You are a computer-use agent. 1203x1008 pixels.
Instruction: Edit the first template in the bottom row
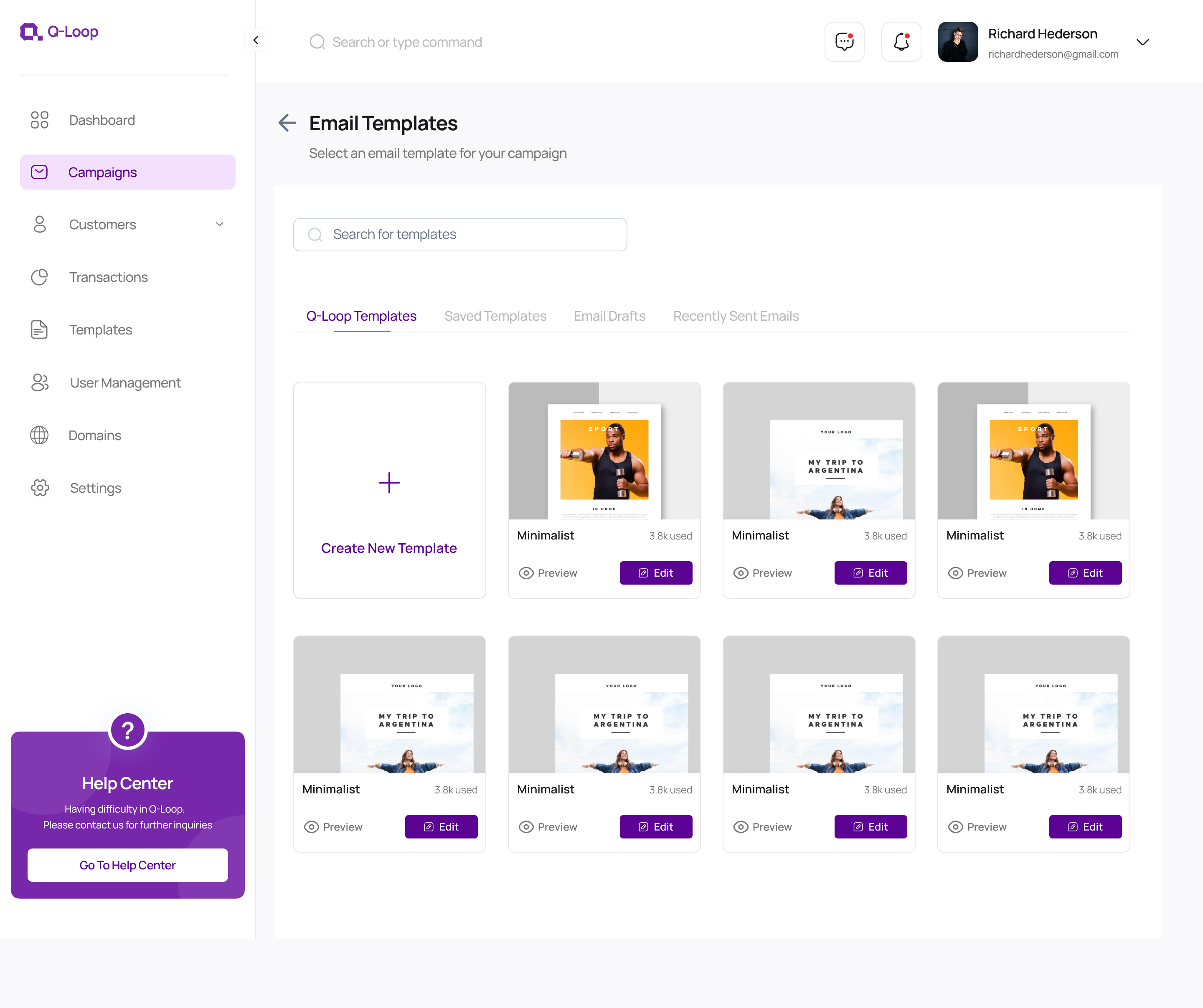pos(441,826)
